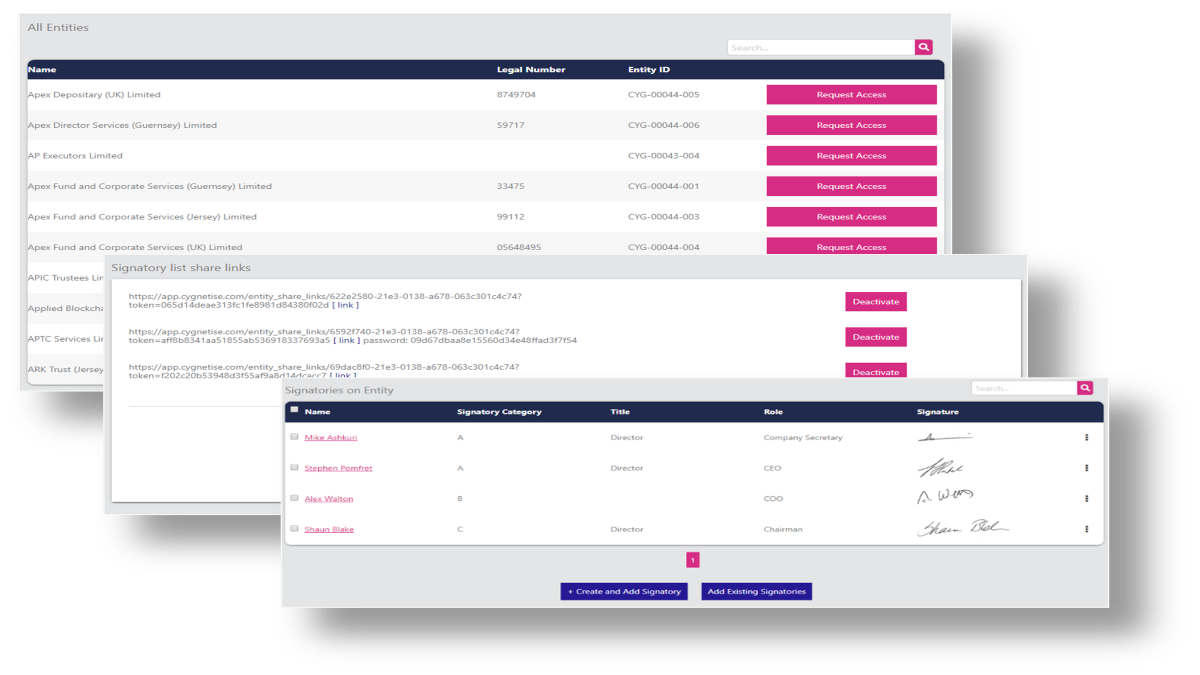The image size is (1200, 675).
Task: Open the three-dot menu for Alex Walton
Action: pos(1086,498)
